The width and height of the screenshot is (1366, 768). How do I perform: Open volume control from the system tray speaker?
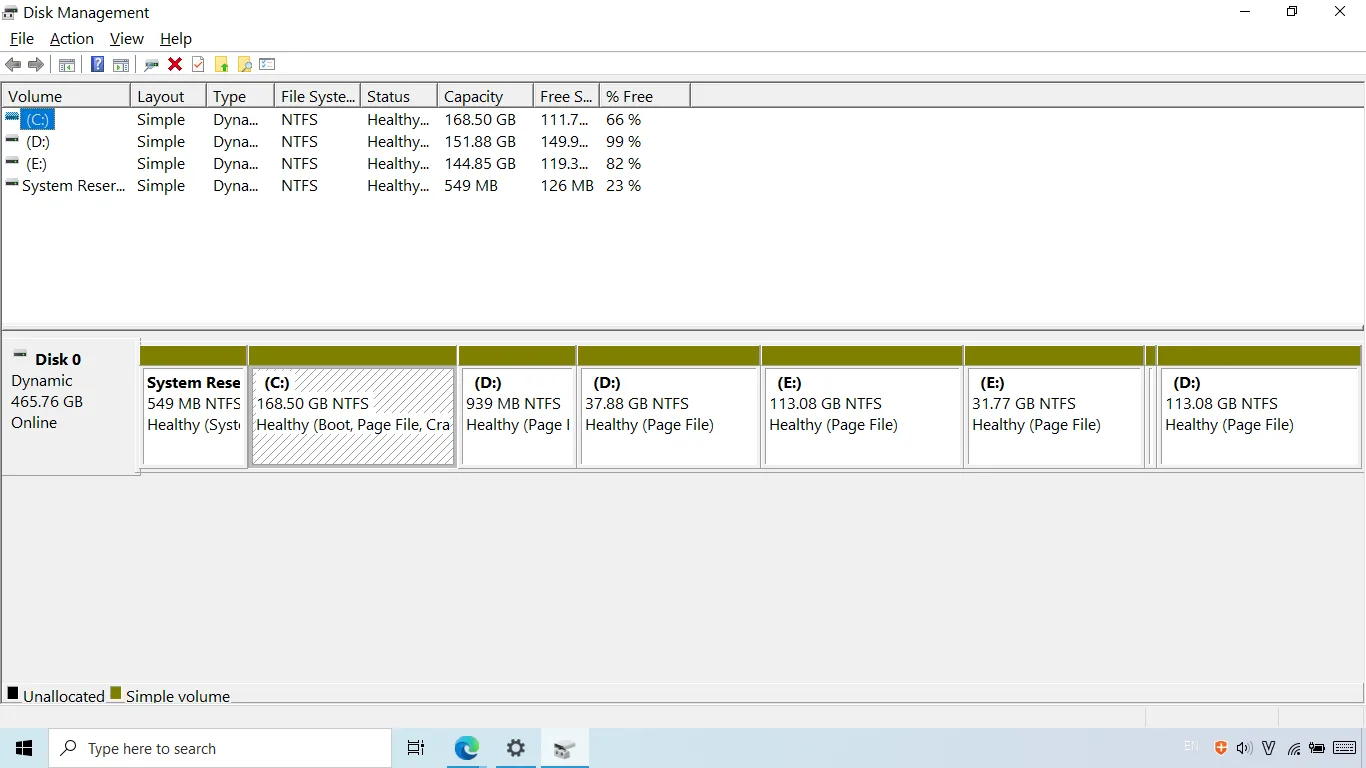click(x=1244, y=747)
